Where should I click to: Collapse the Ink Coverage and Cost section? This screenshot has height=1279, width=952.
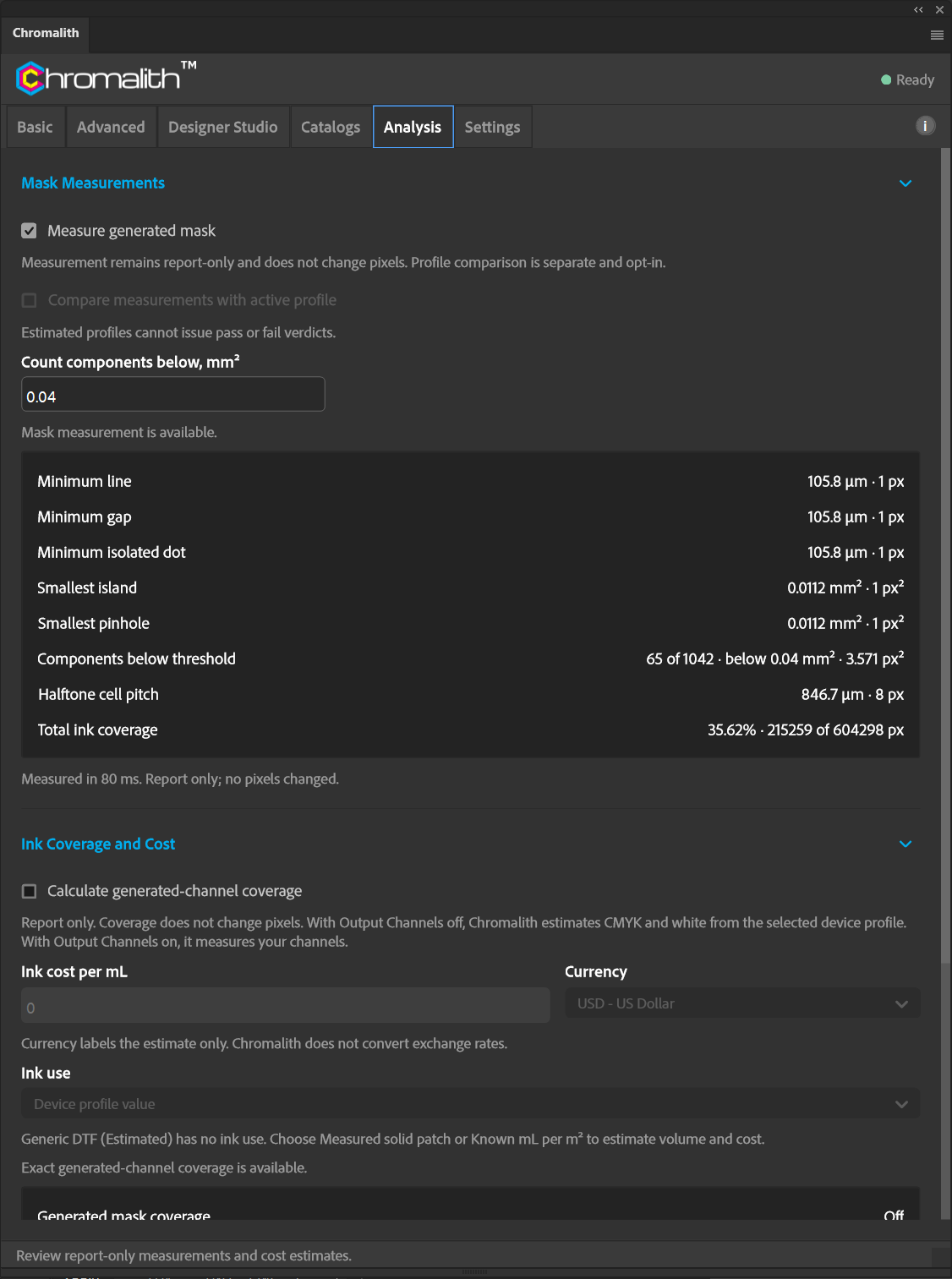(905, 844)
